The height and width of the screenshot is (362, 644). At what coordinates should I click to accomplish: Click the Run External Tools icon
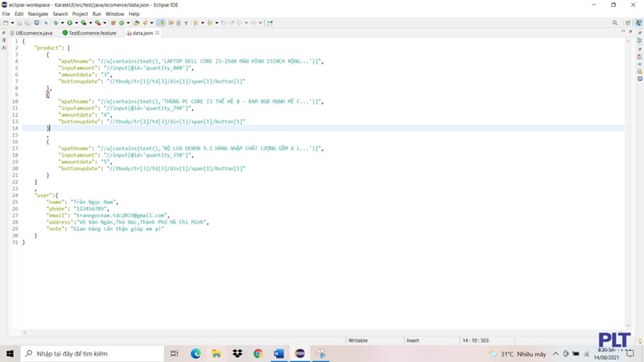(98, 23)
